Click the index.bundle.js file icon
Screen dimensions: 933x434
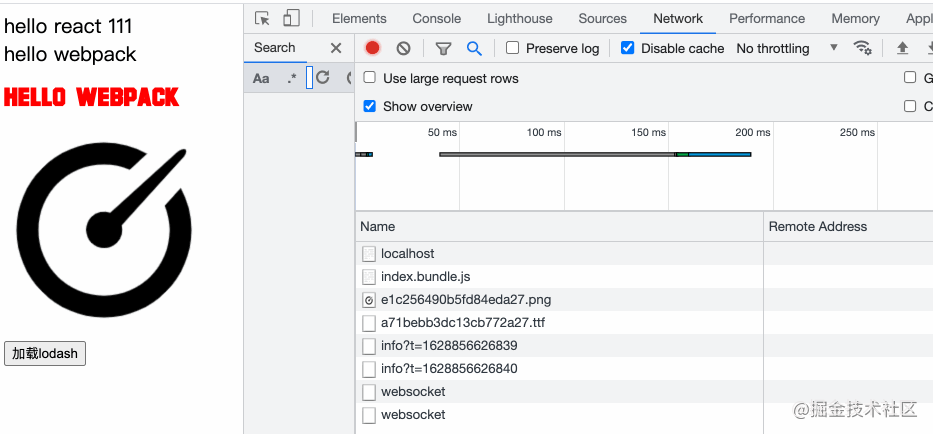369,277
